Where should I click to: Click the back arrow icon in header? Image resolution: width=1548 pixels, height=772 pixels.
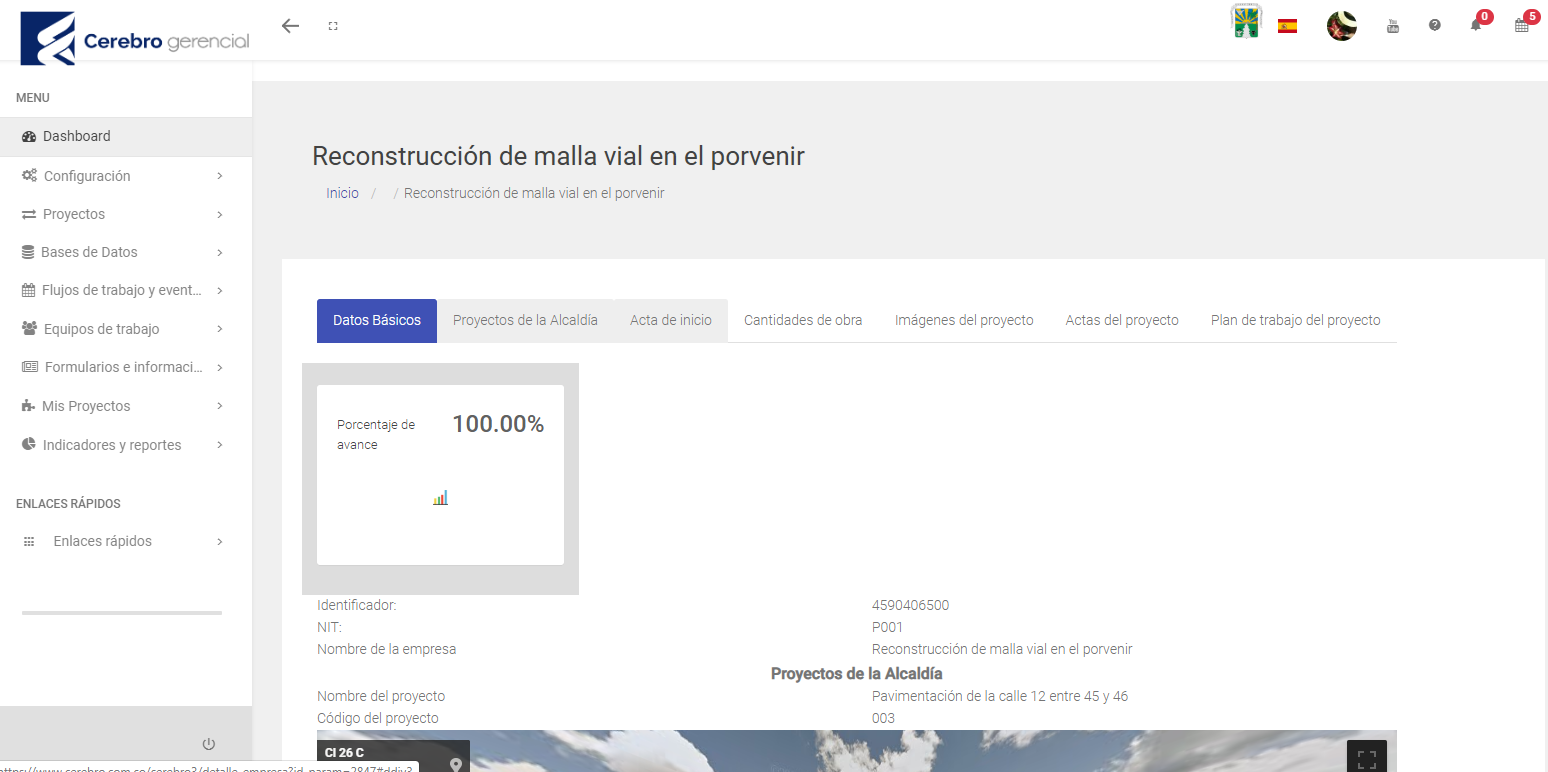pos(290,26)
